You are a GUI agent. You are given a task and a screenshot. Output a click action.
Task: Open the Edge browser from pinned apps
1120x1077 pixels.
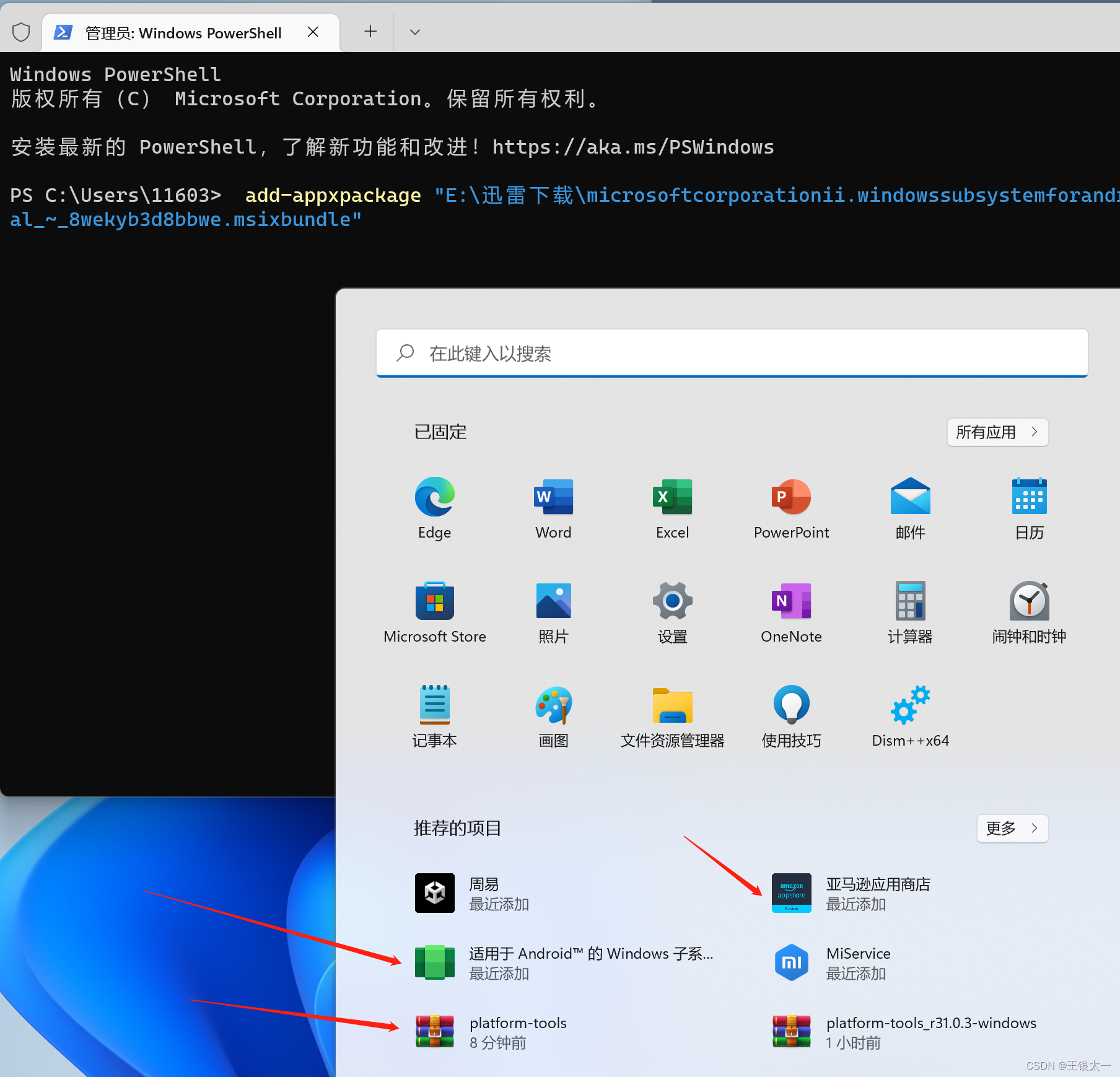434,508
